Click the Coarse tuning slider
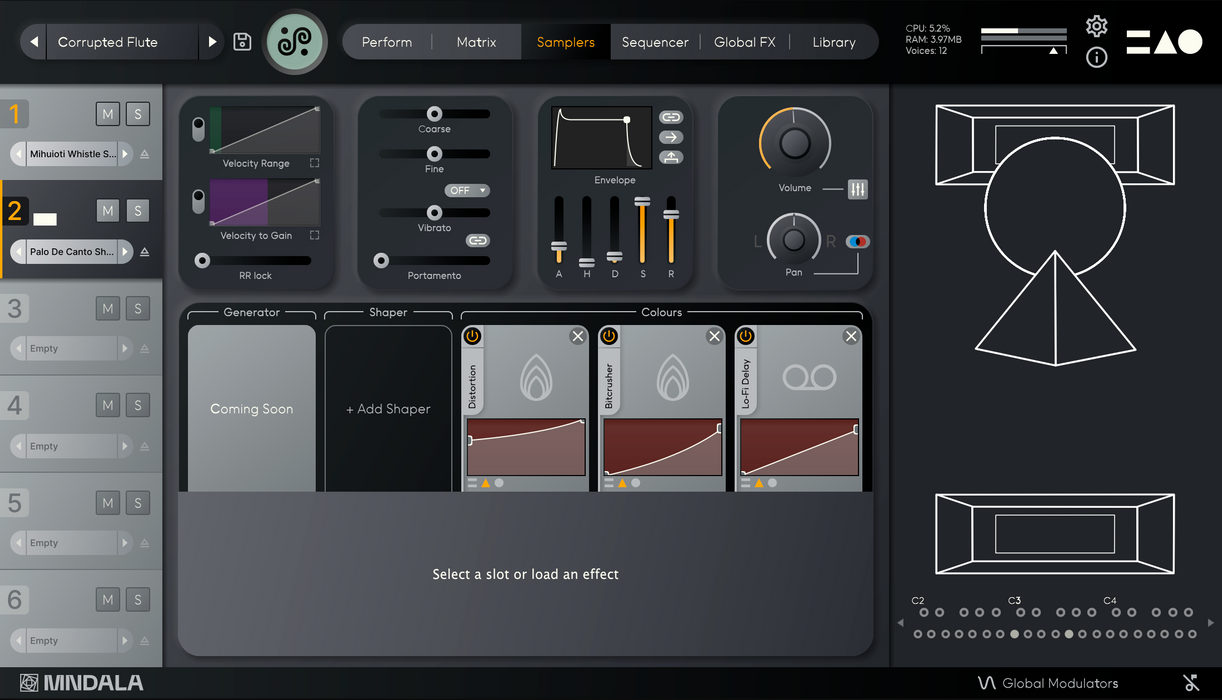Image resolution: width=1222 pixels, height=700 pixels. pos(434,114)
